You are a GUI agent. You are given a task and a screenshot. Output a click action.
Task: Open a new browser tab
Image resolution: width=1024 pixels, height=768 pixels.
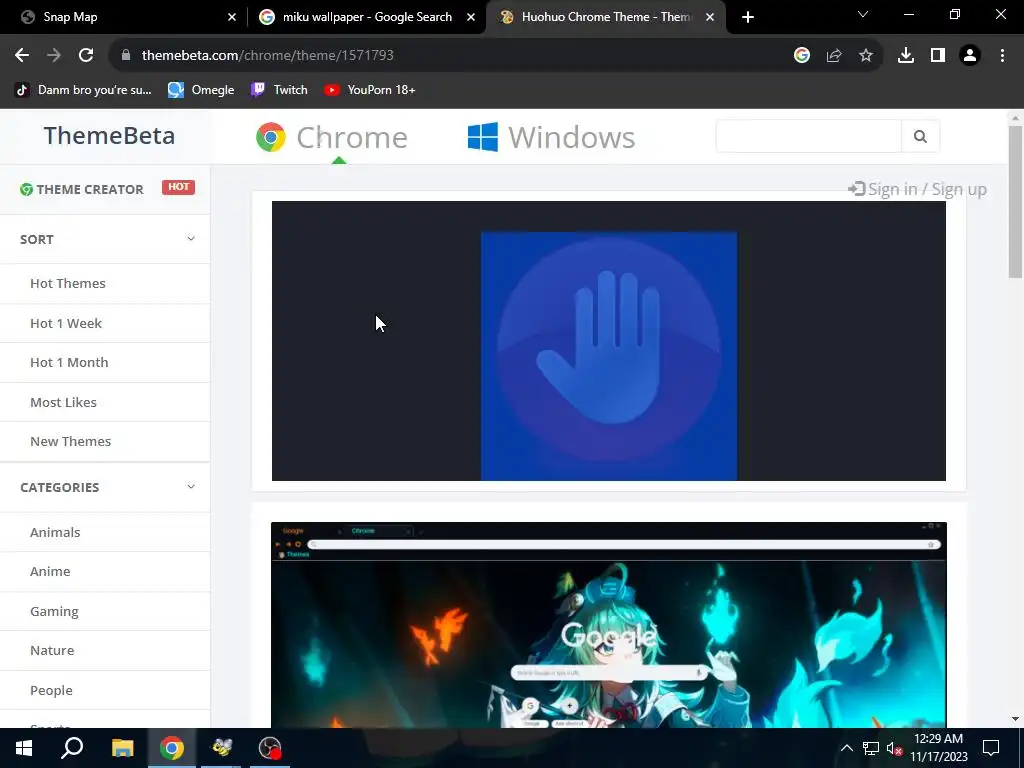point(748,17)
